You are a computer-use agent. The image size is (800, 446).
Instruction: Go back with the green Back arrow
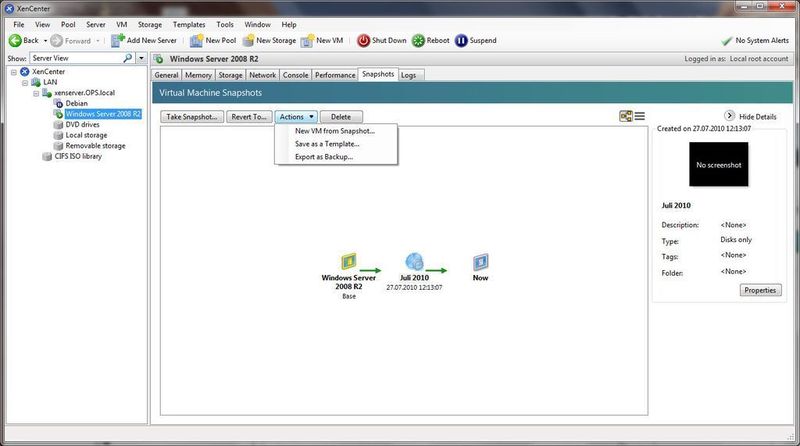[15, 40]
